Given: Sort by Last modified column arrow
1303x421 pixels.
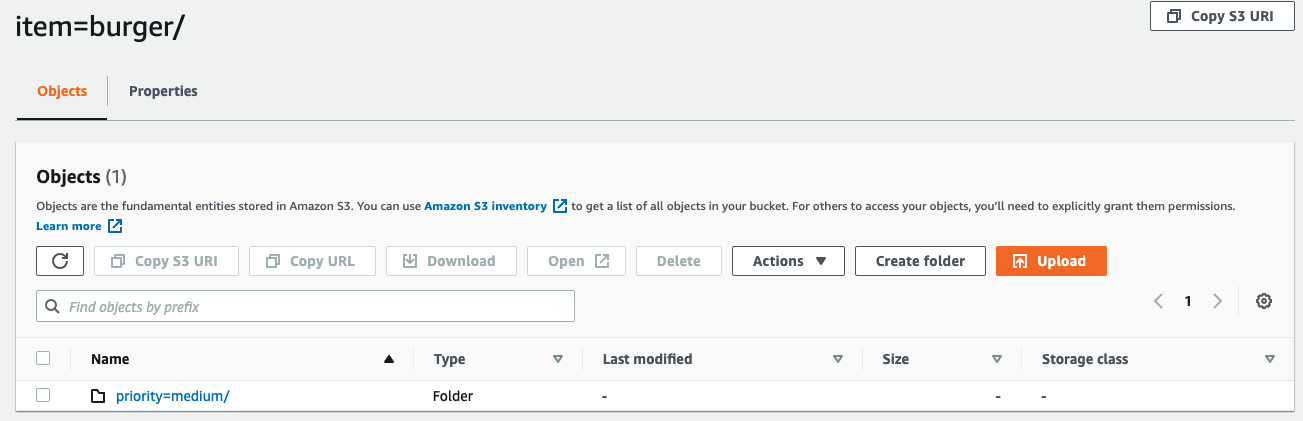Looking at the screenshot, I should [838, 359].
